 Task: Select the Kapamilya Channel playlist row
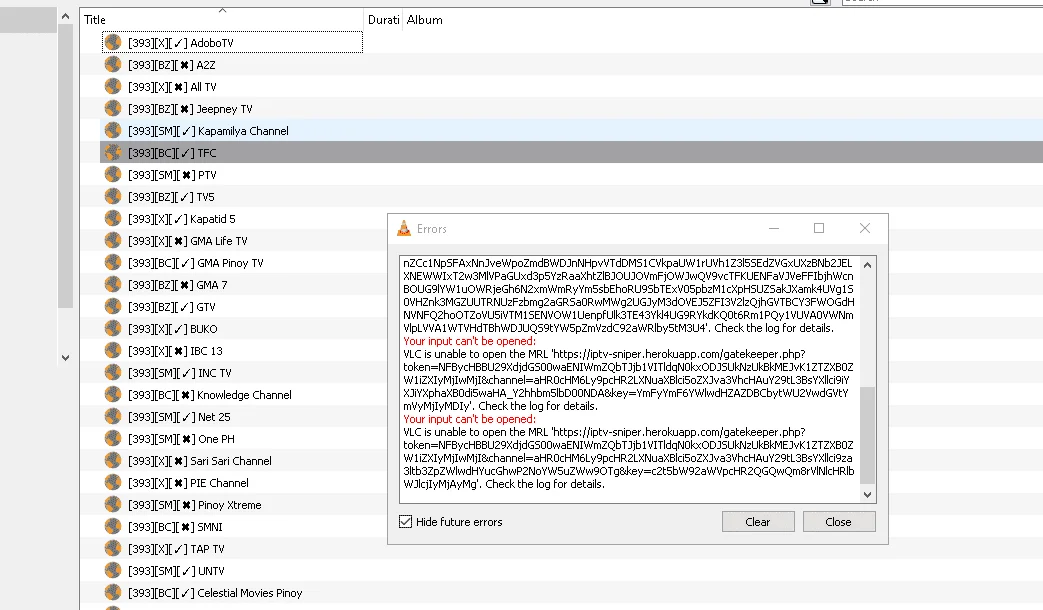point(571,130)
